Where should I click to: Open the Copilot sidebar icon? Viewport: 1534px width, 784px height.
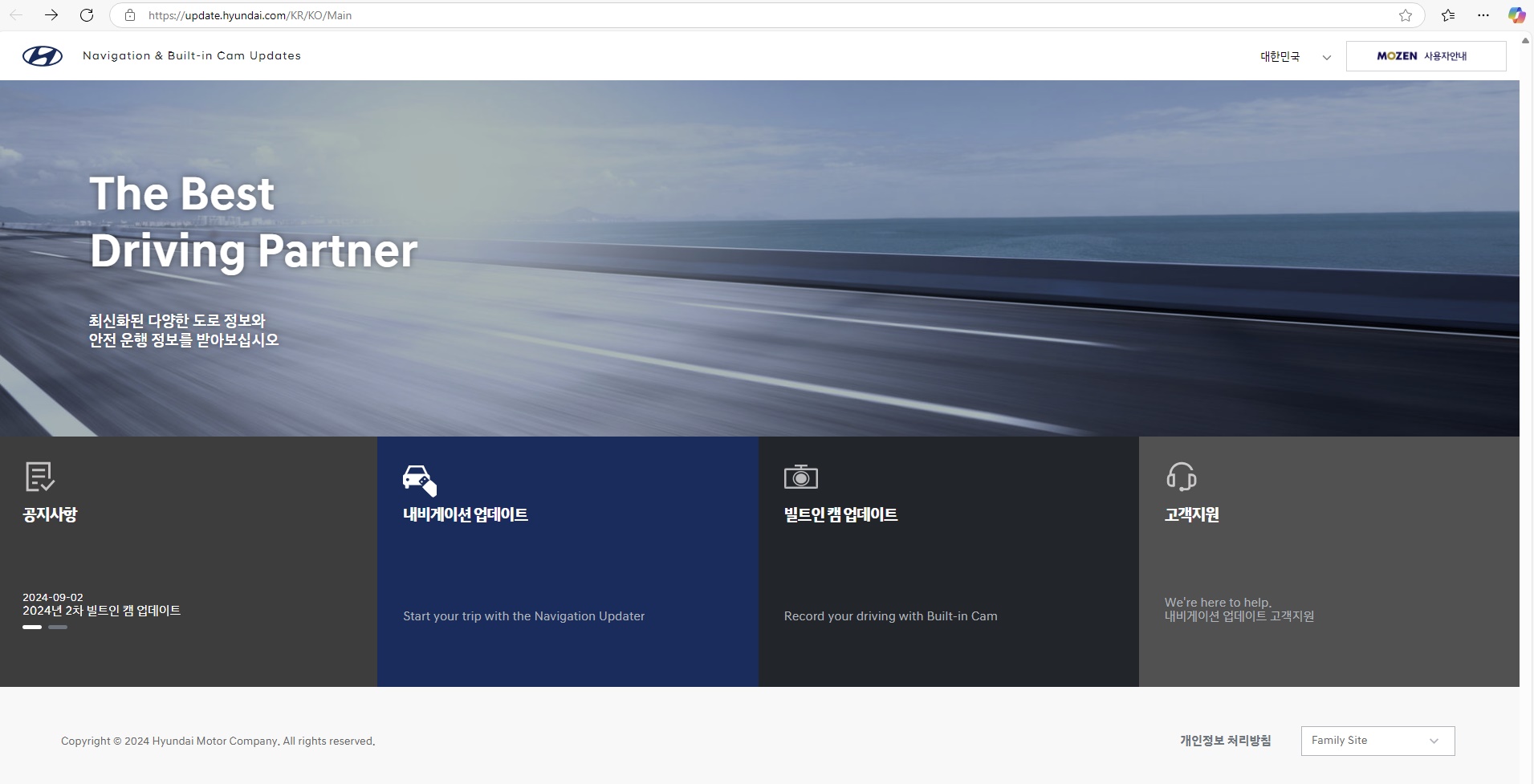1516,15
